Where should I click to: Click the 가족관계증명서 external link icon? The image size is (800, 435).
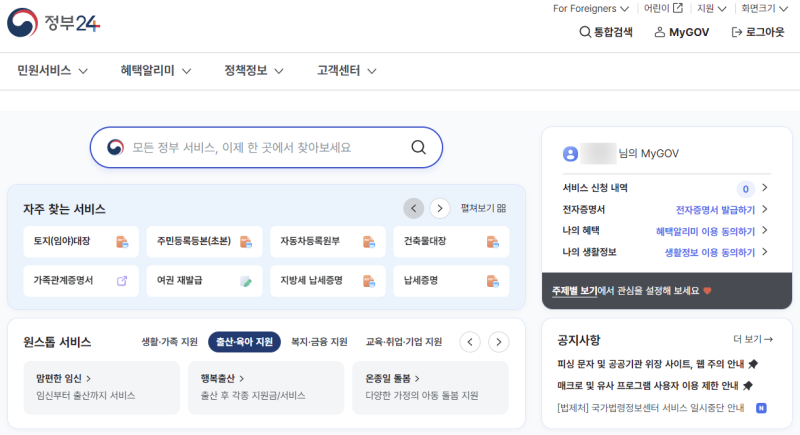(122, 281)
